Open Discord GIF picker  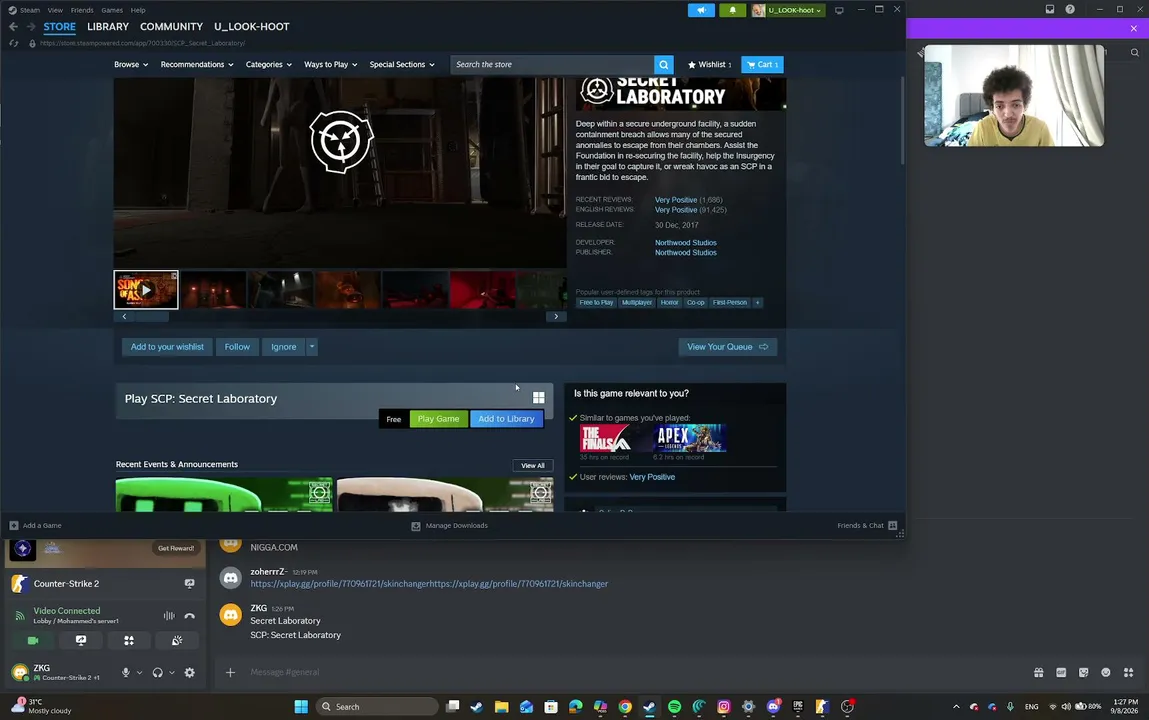1061,672
